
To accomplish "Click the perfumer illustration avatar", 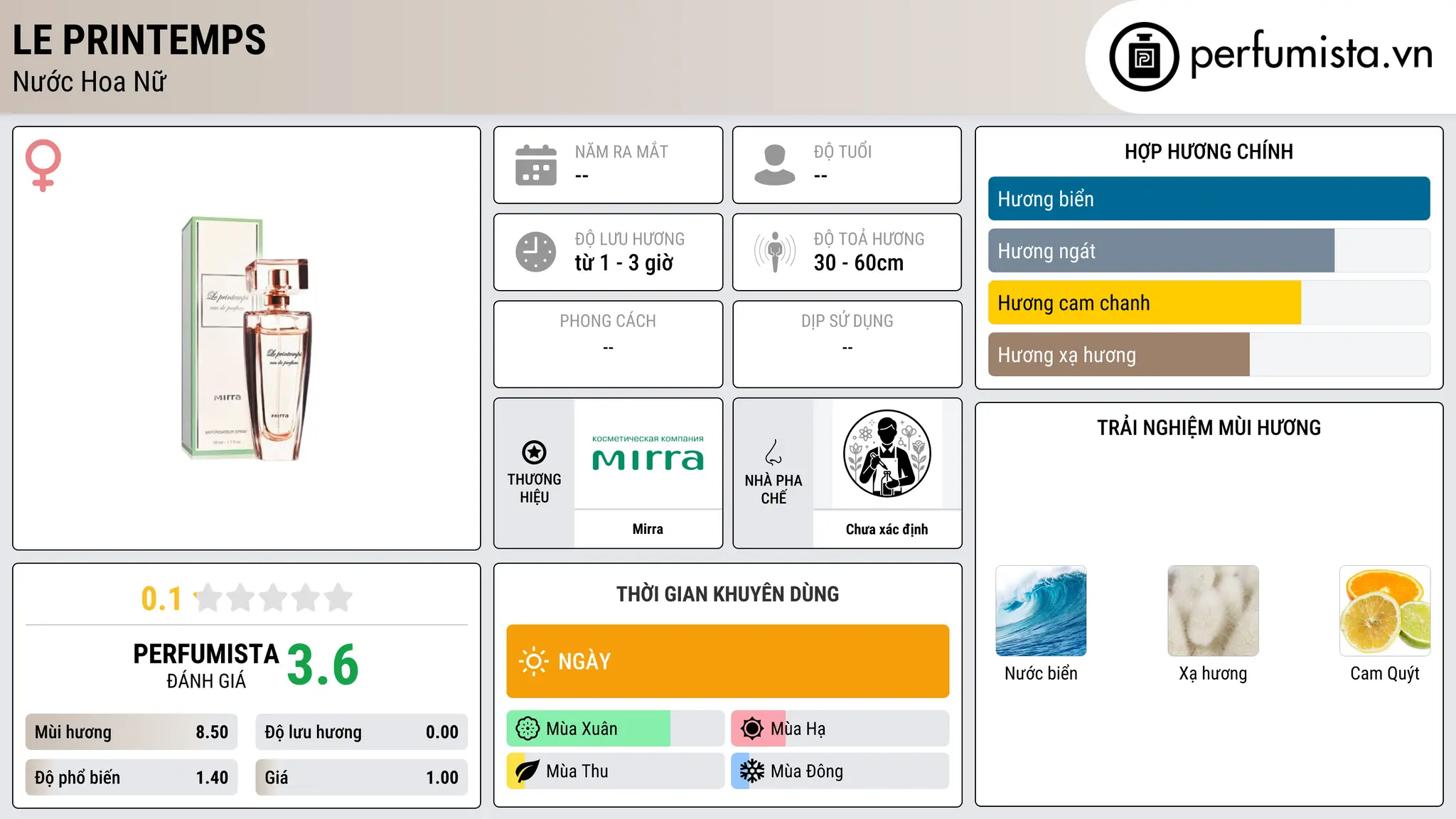I will tap(887, 454).
